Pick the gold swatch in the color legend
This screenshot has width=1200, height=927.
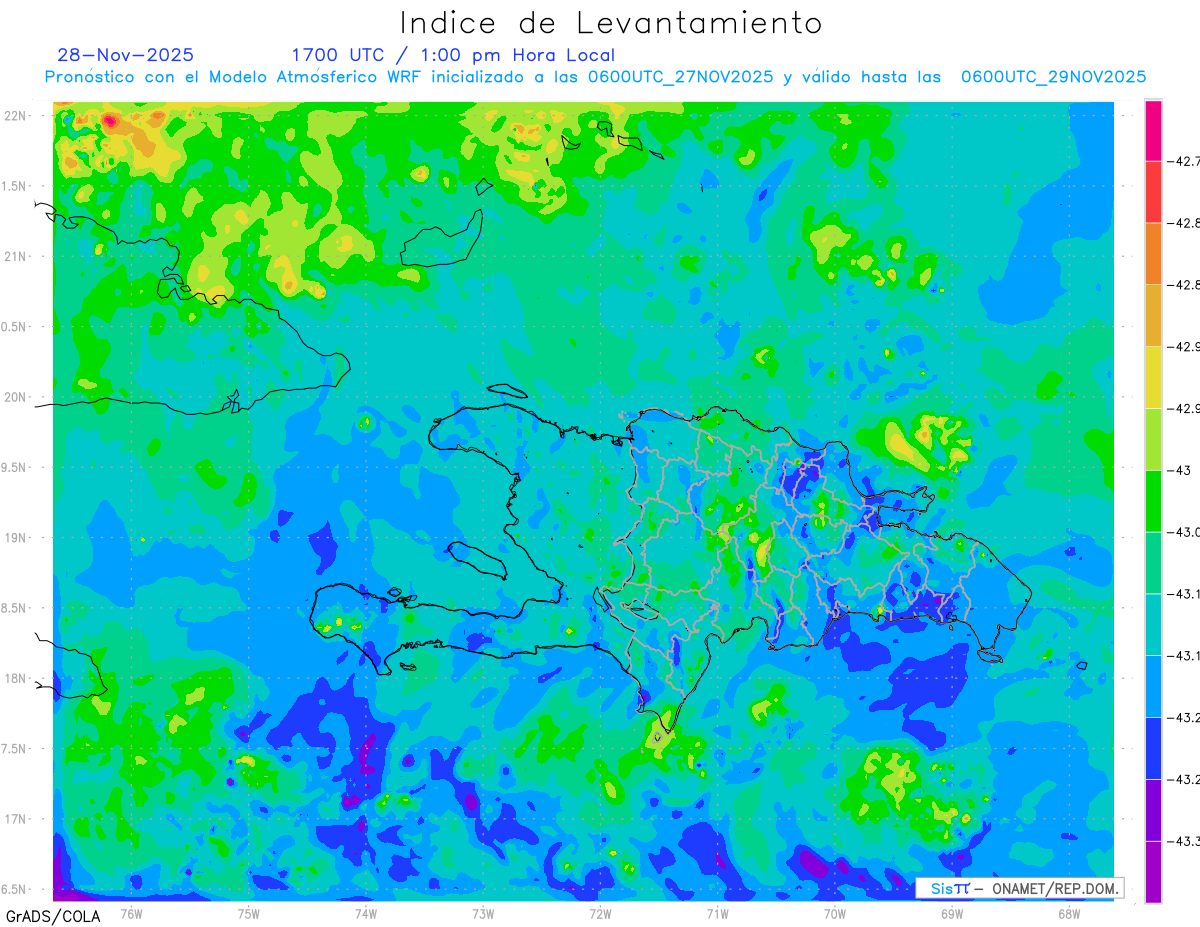[x=1153, y=315]
